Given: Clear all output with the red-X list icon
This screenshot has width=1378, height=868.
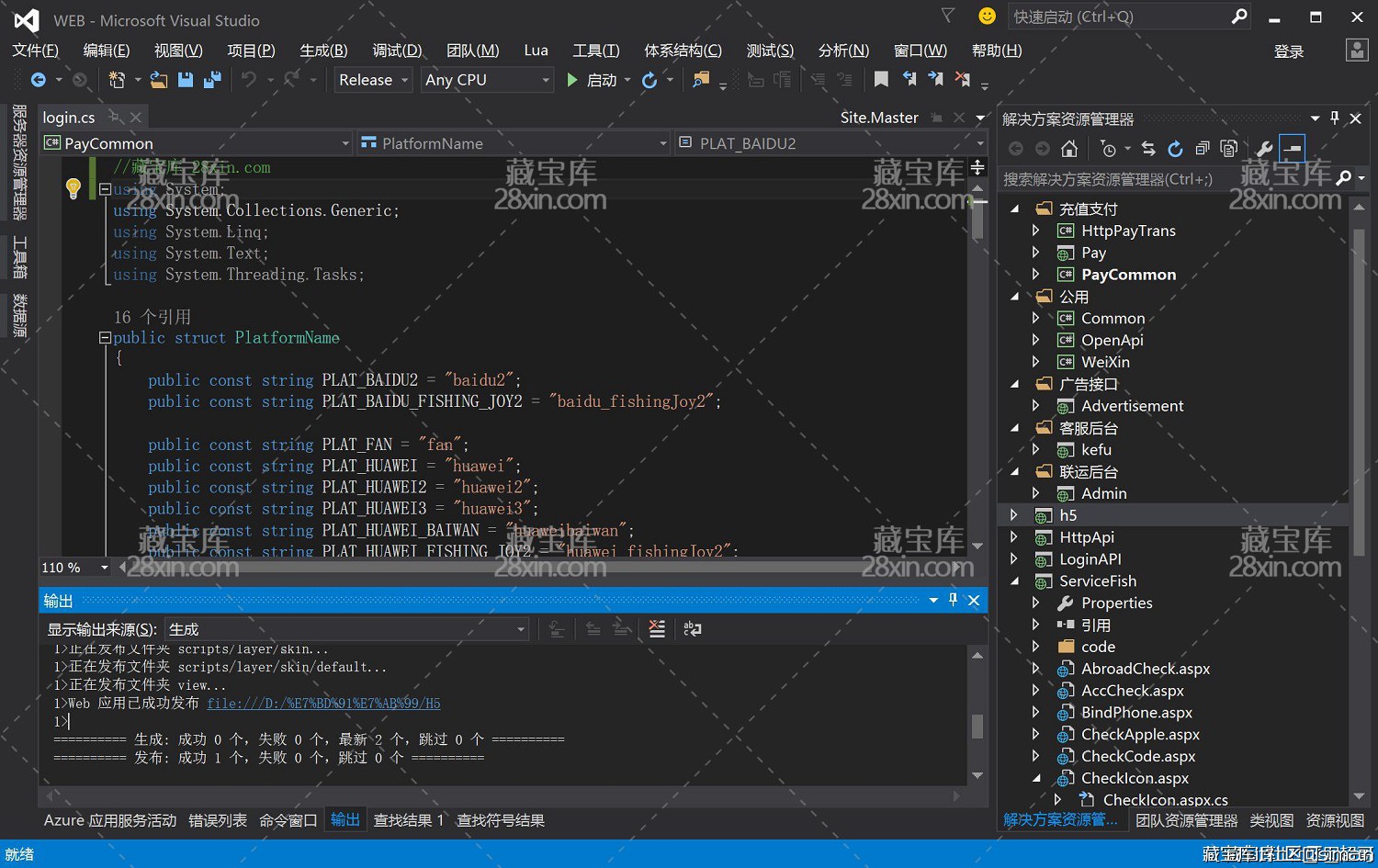Looking at the screenshot, I should (x=657, y=629).
